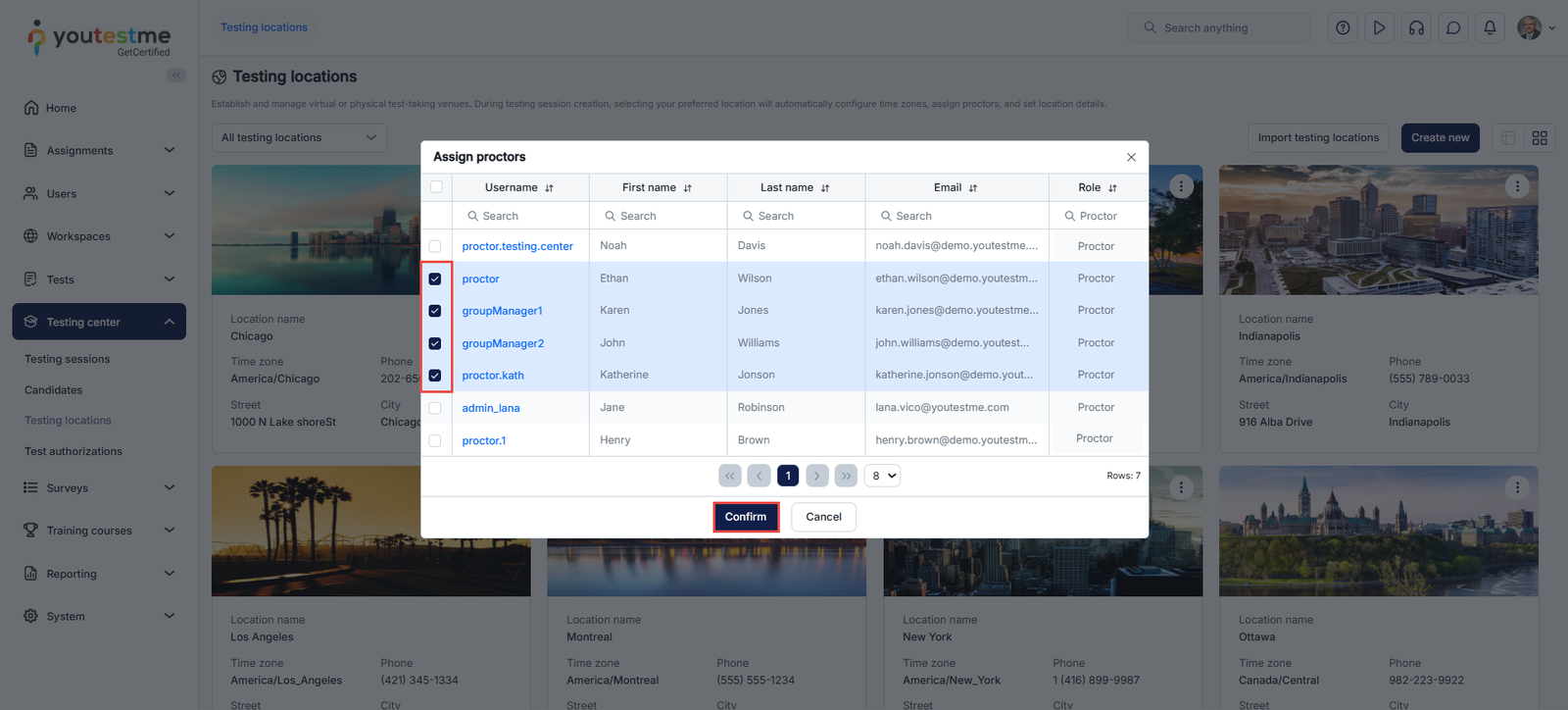Click the chat bubble icon in header
Screen dimensions: 1568x710
tap(1453, 27)
